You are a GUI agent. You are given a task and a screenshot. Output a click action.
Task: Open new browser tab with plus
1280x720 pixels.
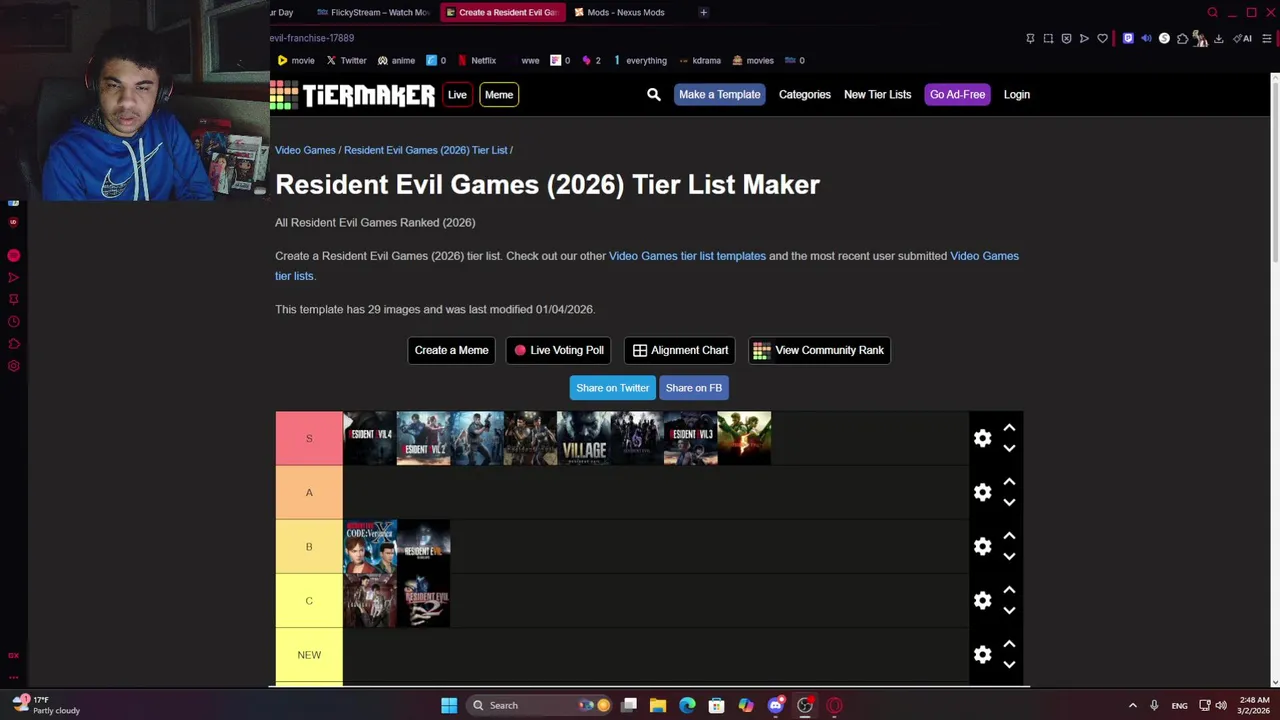[703, 12]
